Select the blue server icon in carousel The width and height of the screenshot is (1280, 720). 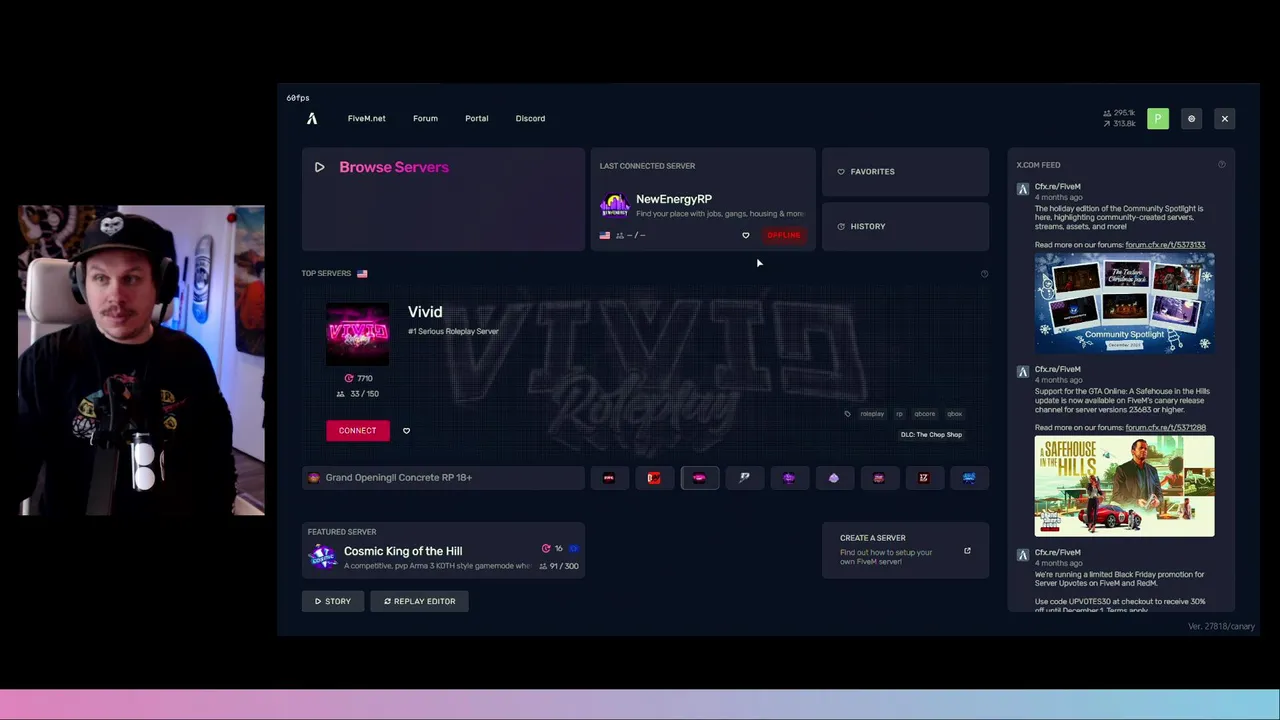(x=969, y=478)
